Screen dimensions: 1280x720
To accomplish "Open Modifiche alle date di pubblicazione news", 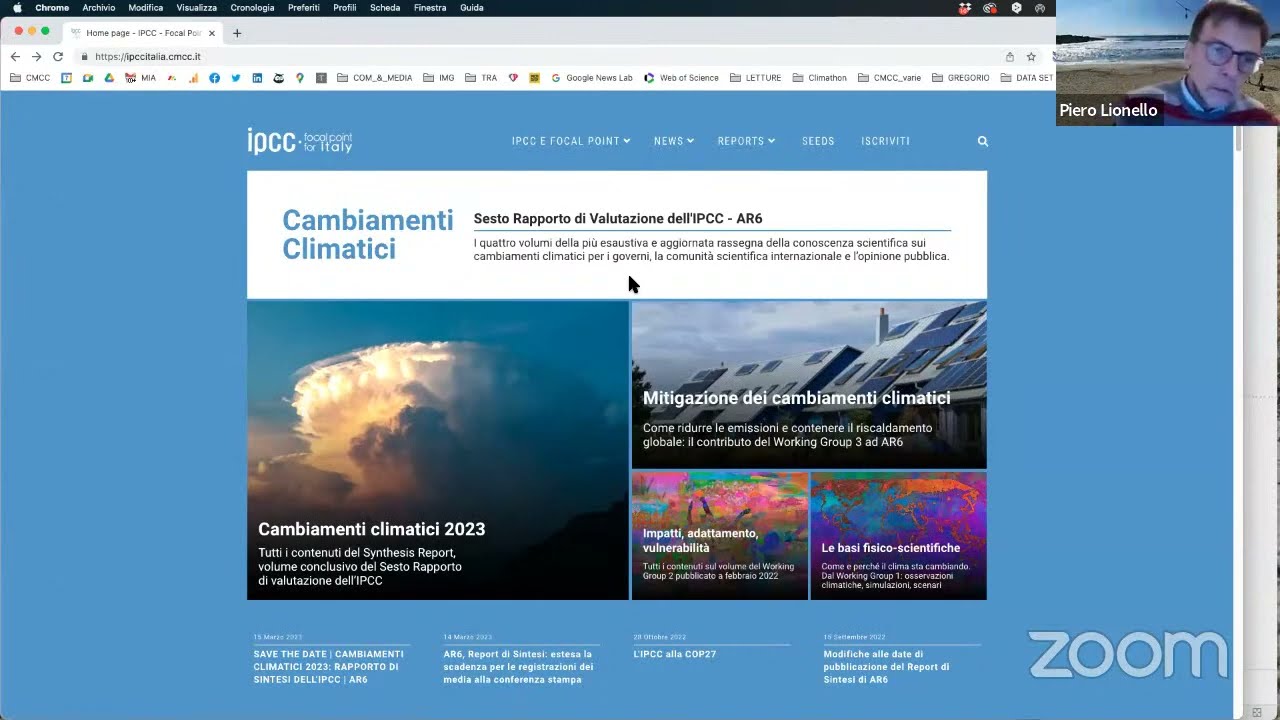I will point(886,666).
